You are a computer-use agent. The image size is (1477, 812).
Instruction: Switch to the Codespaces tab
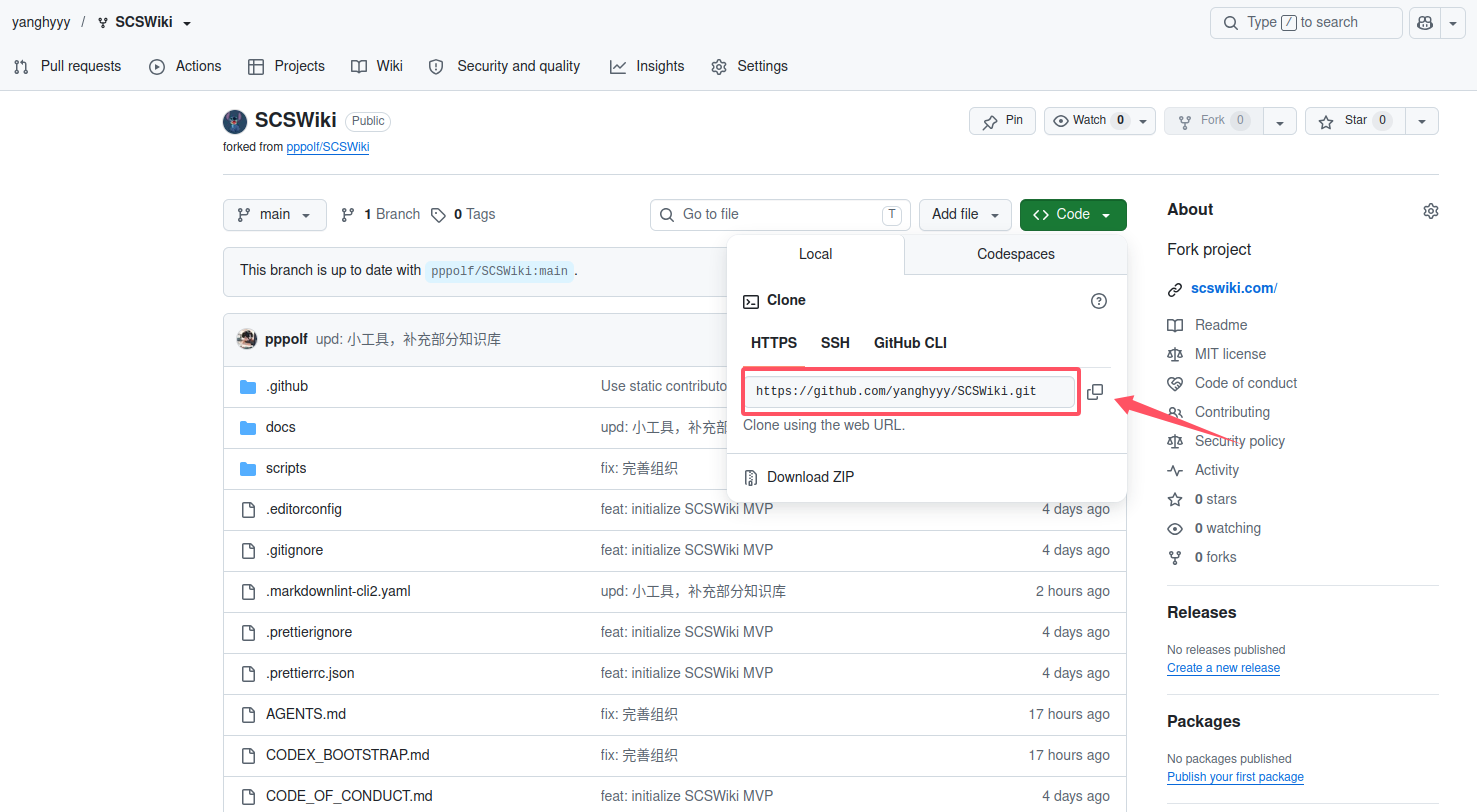1016,255
